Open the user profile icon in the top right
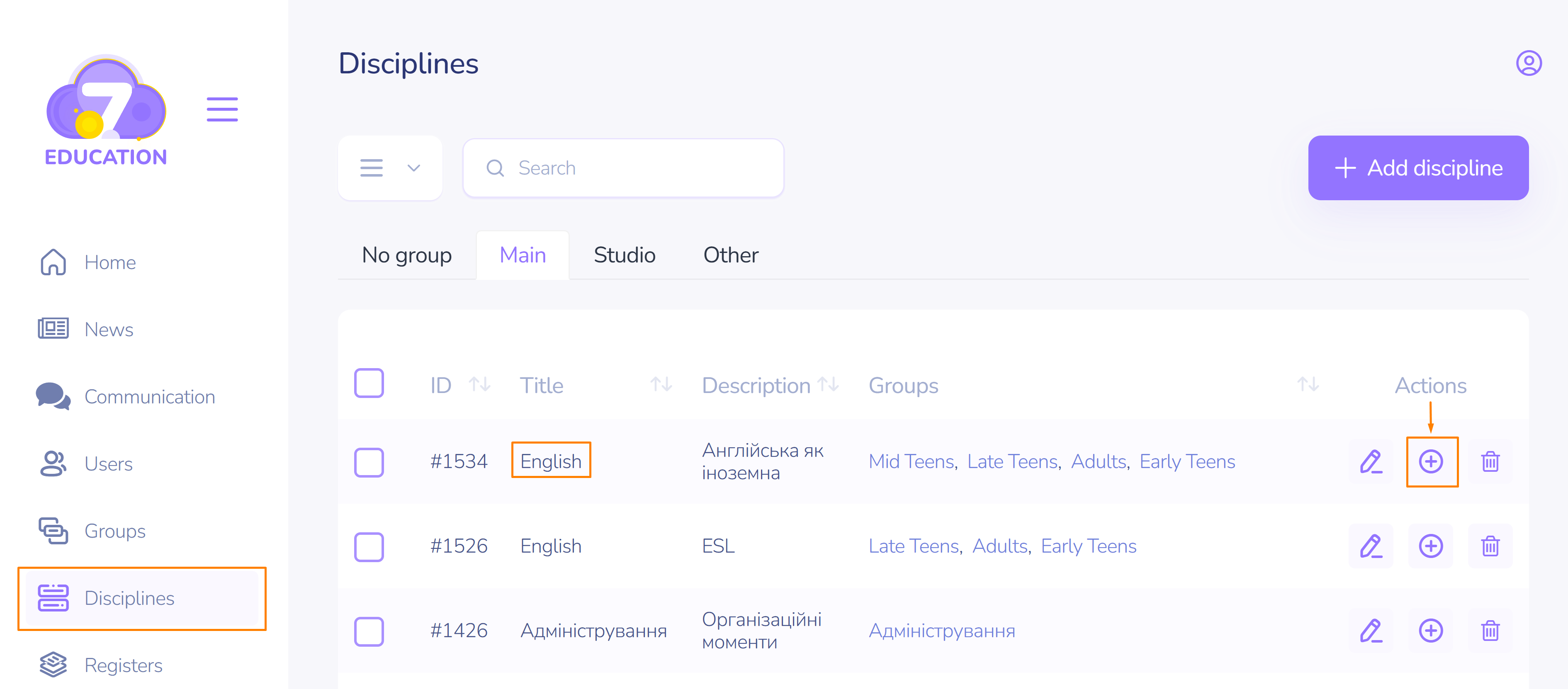Screen dimensions: 1568x689 click(1528, 63)
